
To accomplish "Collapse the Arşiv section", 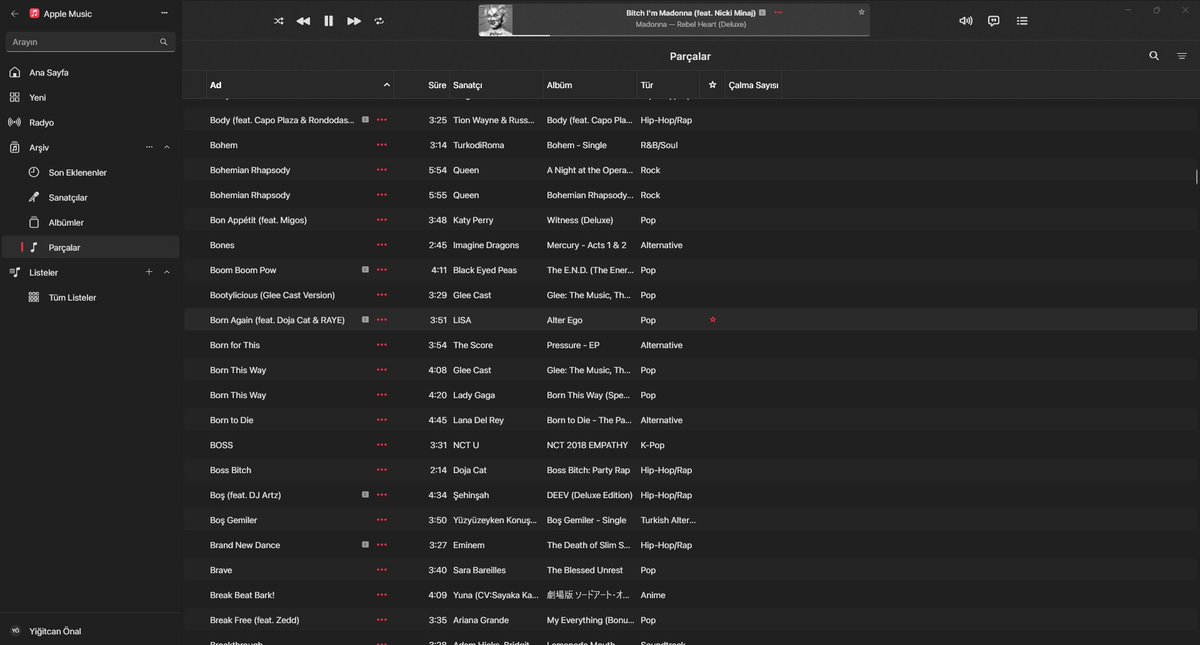I will (167, 148).
